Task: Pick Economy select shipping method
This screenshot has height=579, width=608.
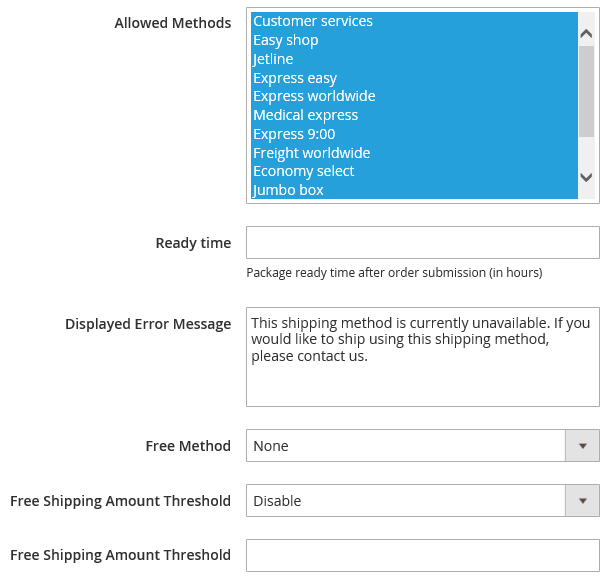Action: point(303,171)
